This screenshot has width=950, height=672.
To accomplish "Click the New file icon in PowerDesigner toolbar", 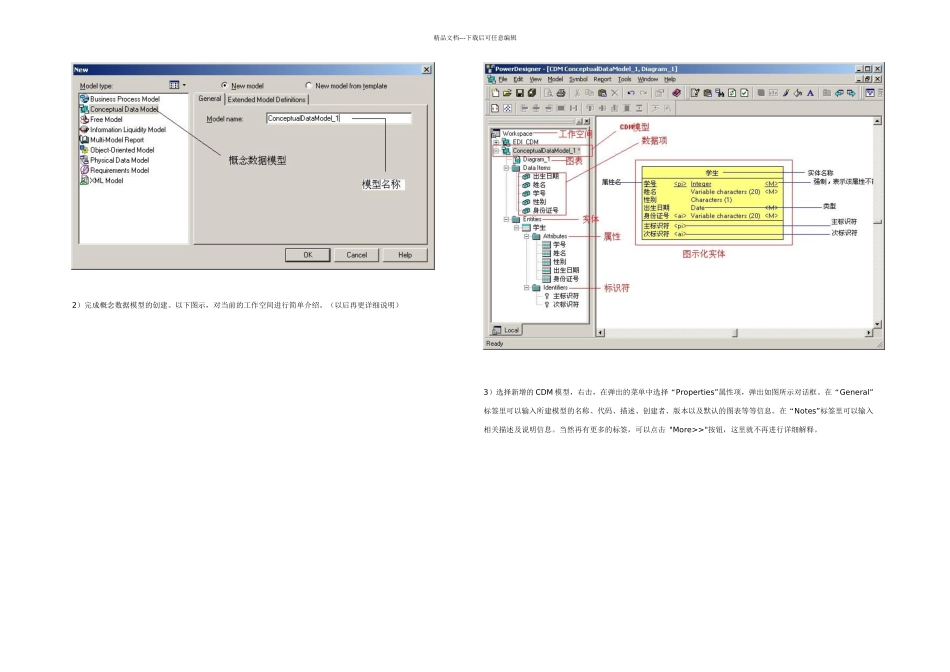I will tap(496, 93).
